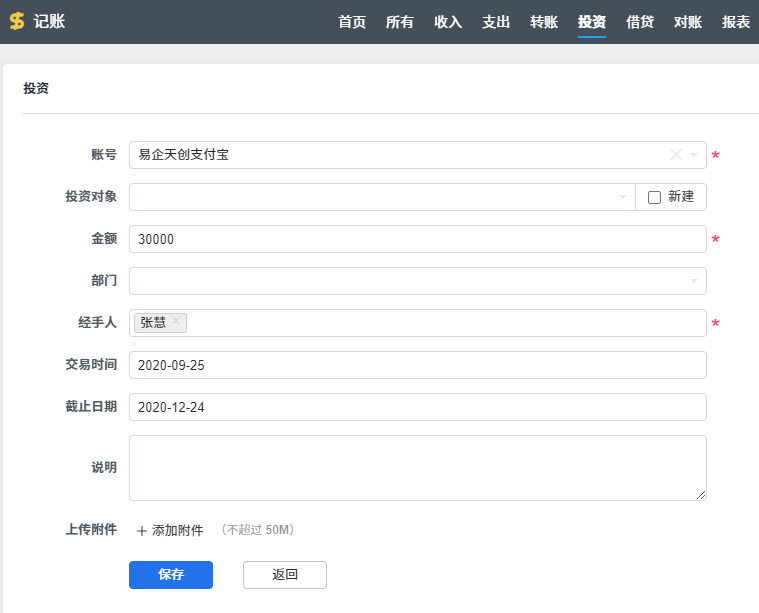
Task: Expand the 账号 dropdown arrow
Action: point(694,155)
